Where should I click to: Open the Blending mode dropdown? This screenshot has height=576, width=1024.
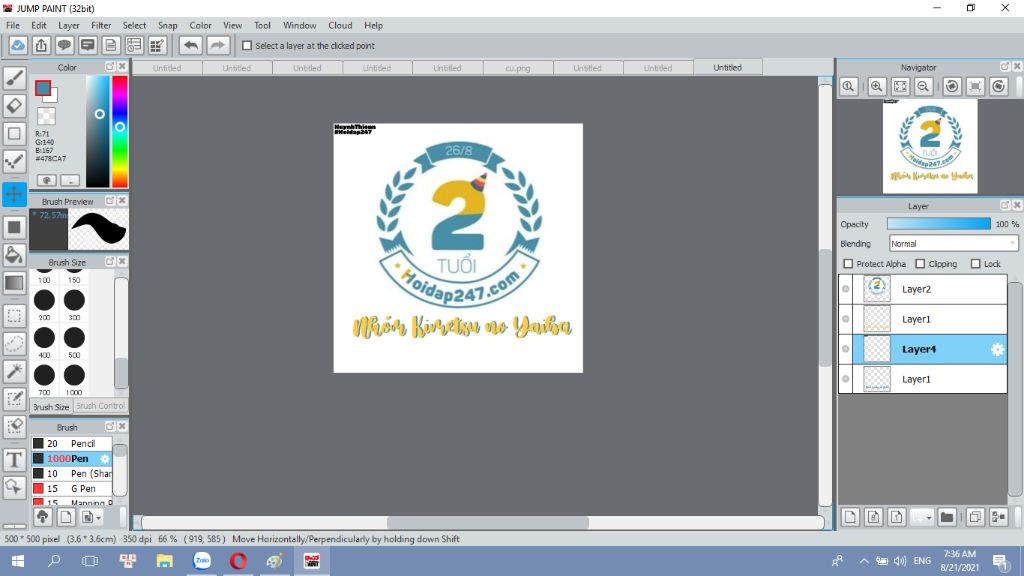[x=953, y=244]
